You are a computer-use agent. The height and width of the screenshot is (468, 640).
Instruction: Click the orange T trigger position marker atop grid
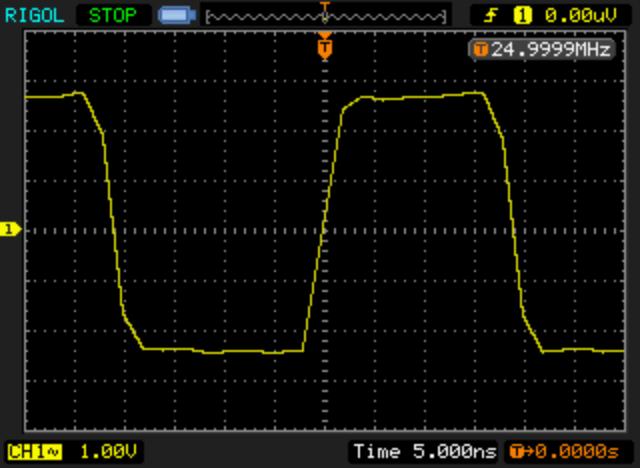pos(325,47)
